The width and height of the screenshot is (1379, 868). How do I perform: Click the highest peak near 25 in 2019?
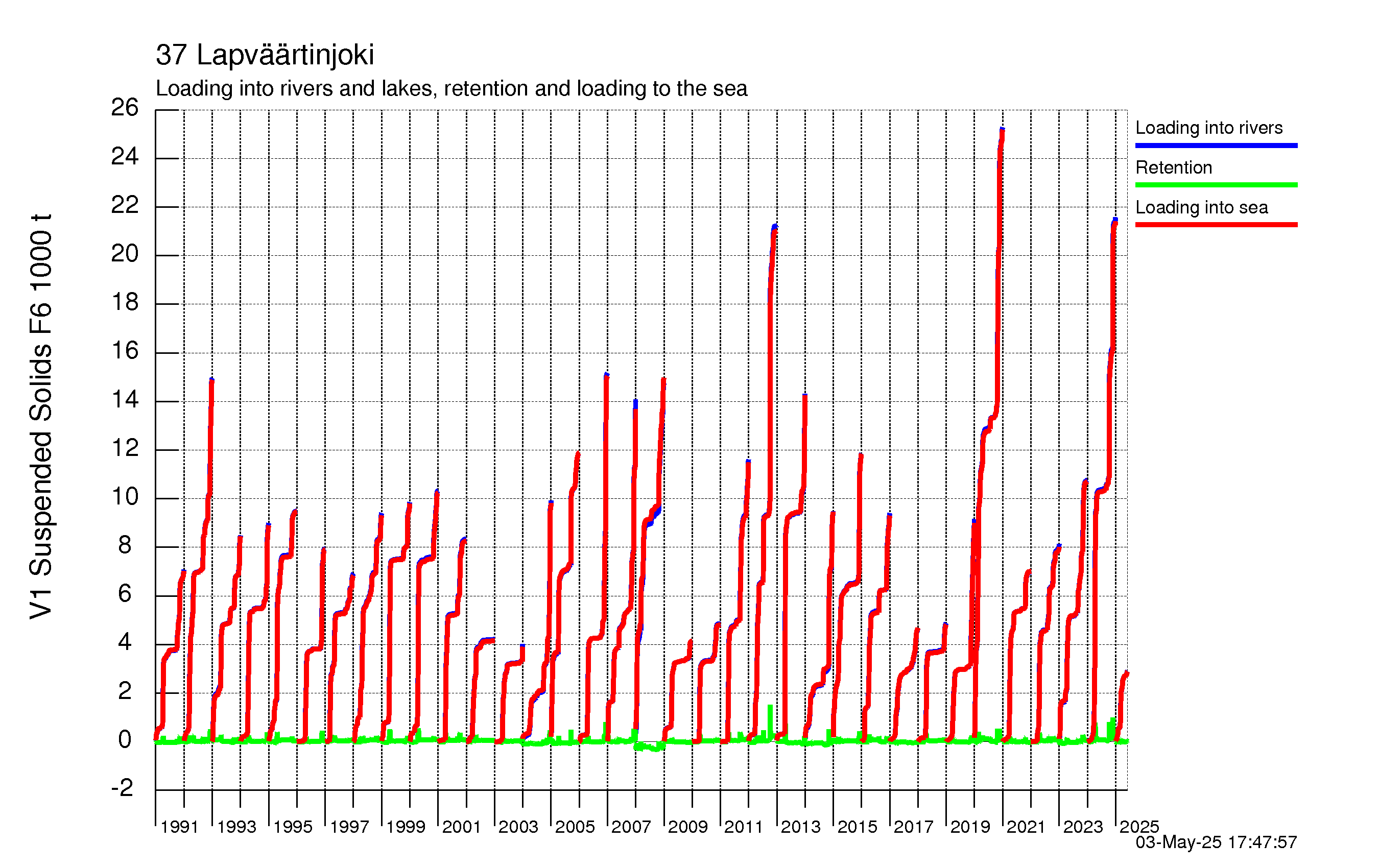[1002, 130]
